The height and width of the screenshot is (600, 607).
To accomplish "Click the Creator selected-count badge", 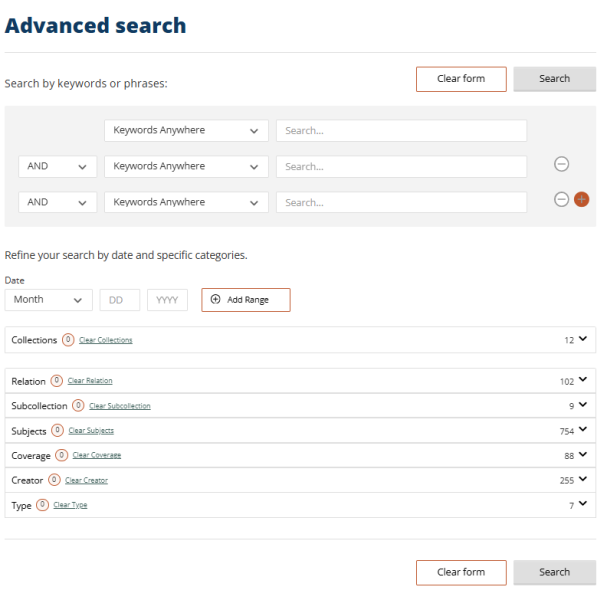I will [54, 480].
